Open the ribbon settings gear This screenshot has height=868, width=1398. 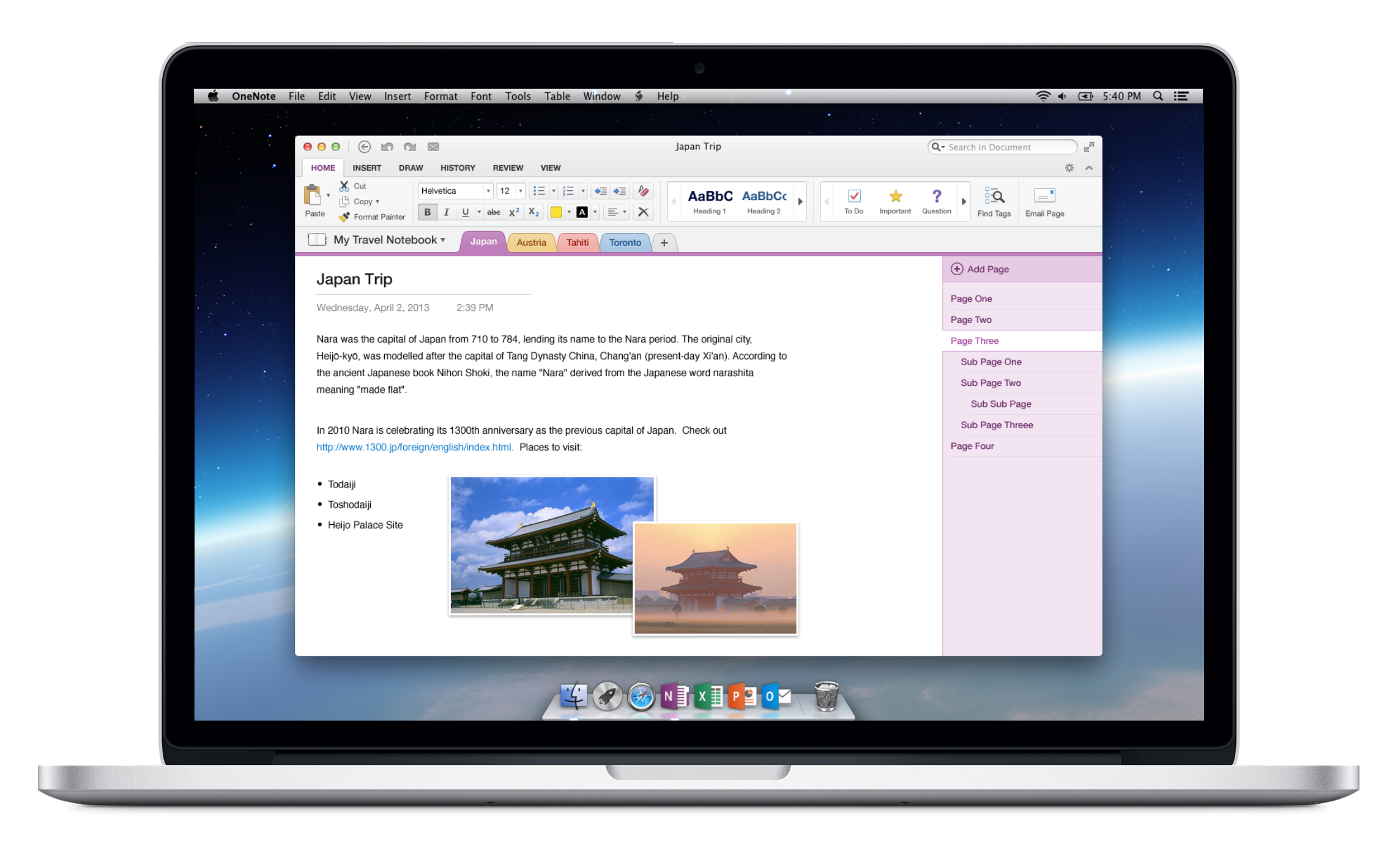click(x=1069, y=168)
